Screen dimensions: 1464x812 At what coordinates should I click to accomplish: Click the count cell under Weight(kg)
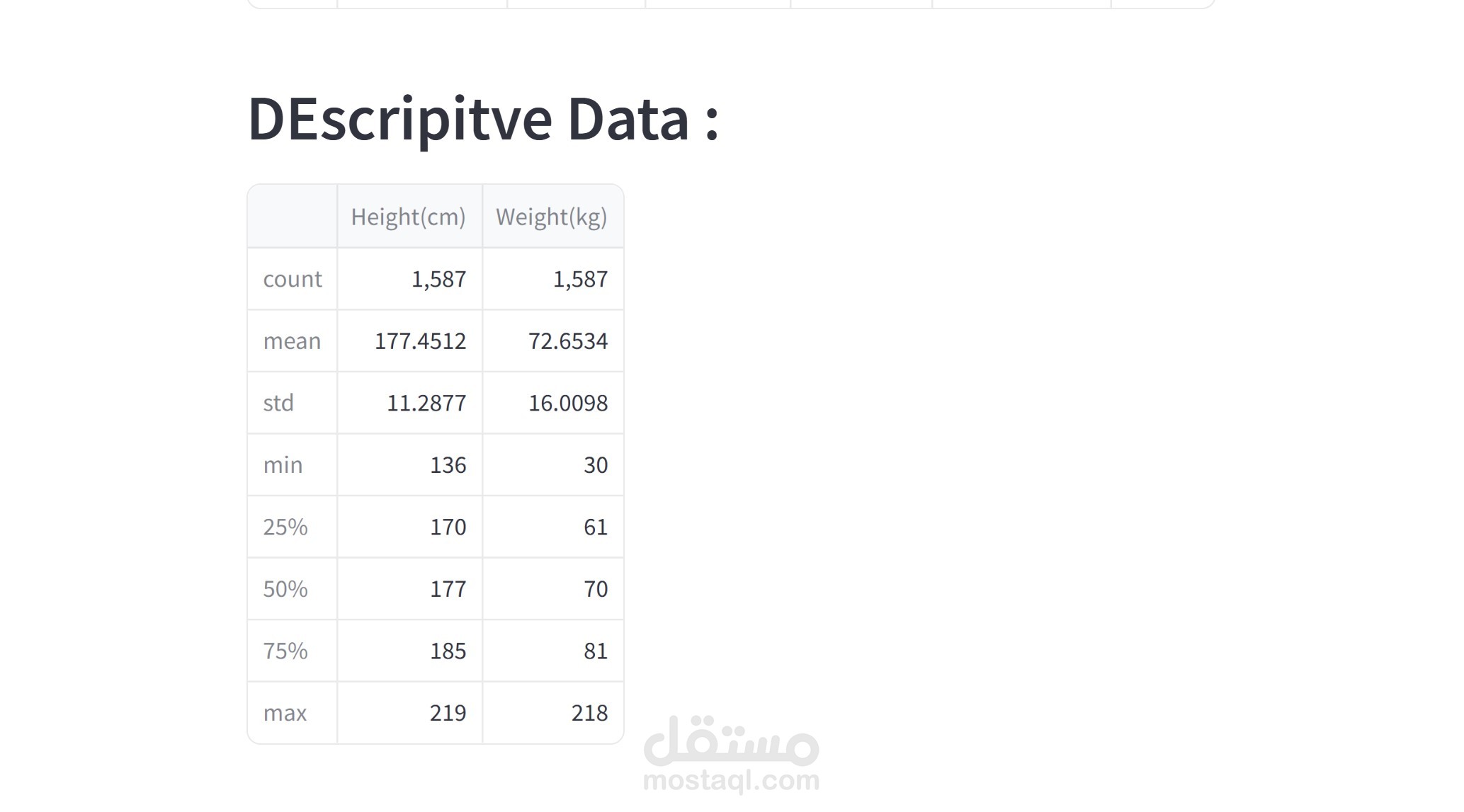coord(580,279)
